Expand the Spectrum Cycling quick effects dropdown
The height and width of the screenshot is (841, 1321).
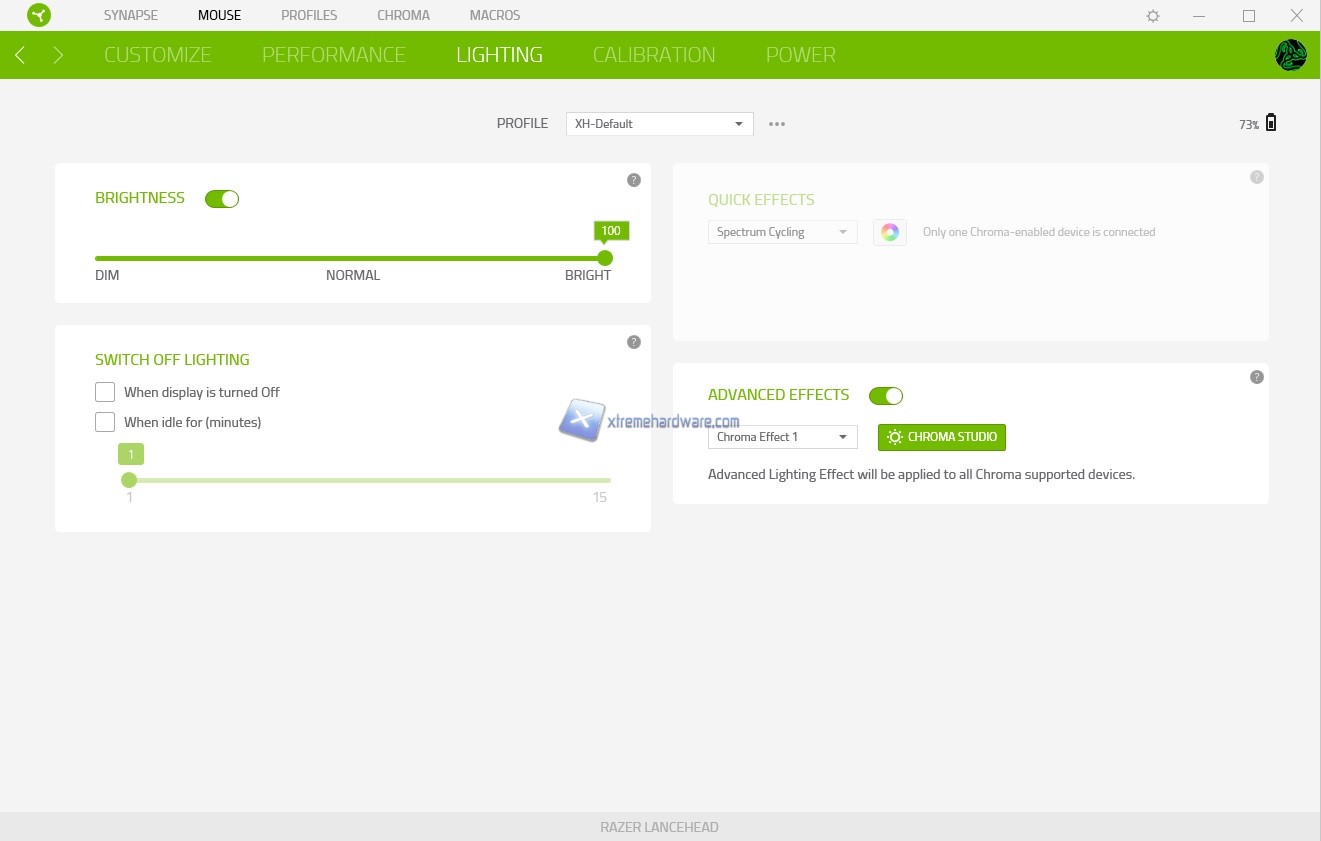782,232
